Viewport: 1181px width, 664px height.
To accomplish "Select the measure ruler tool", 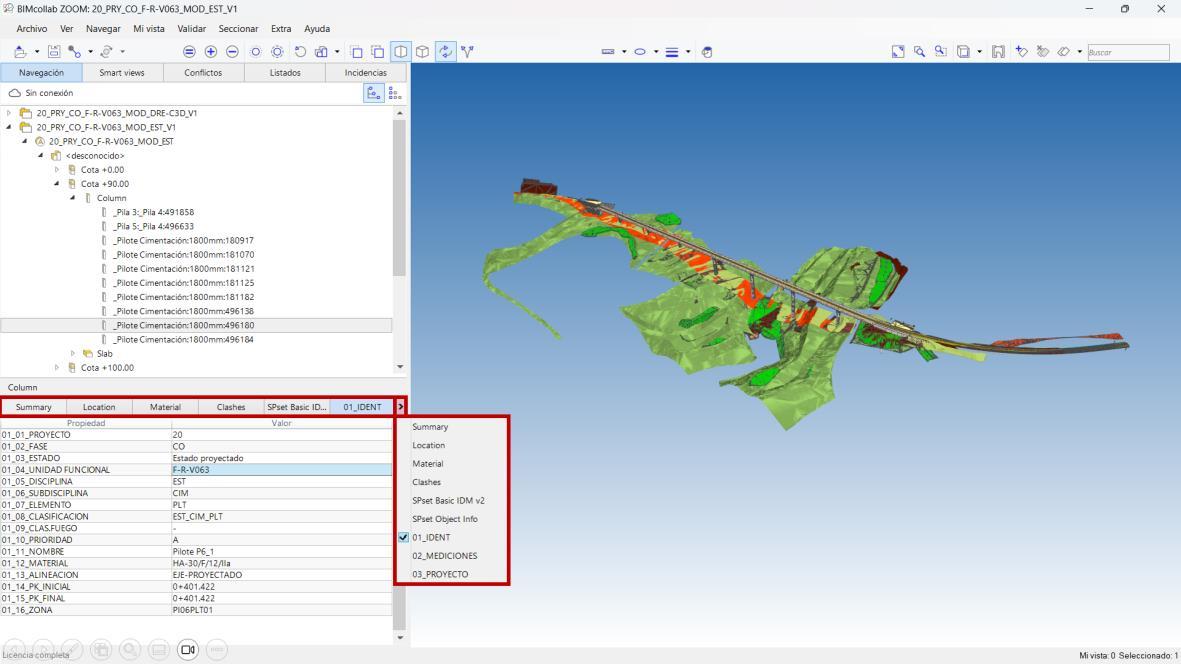I will tap(608, 52).
